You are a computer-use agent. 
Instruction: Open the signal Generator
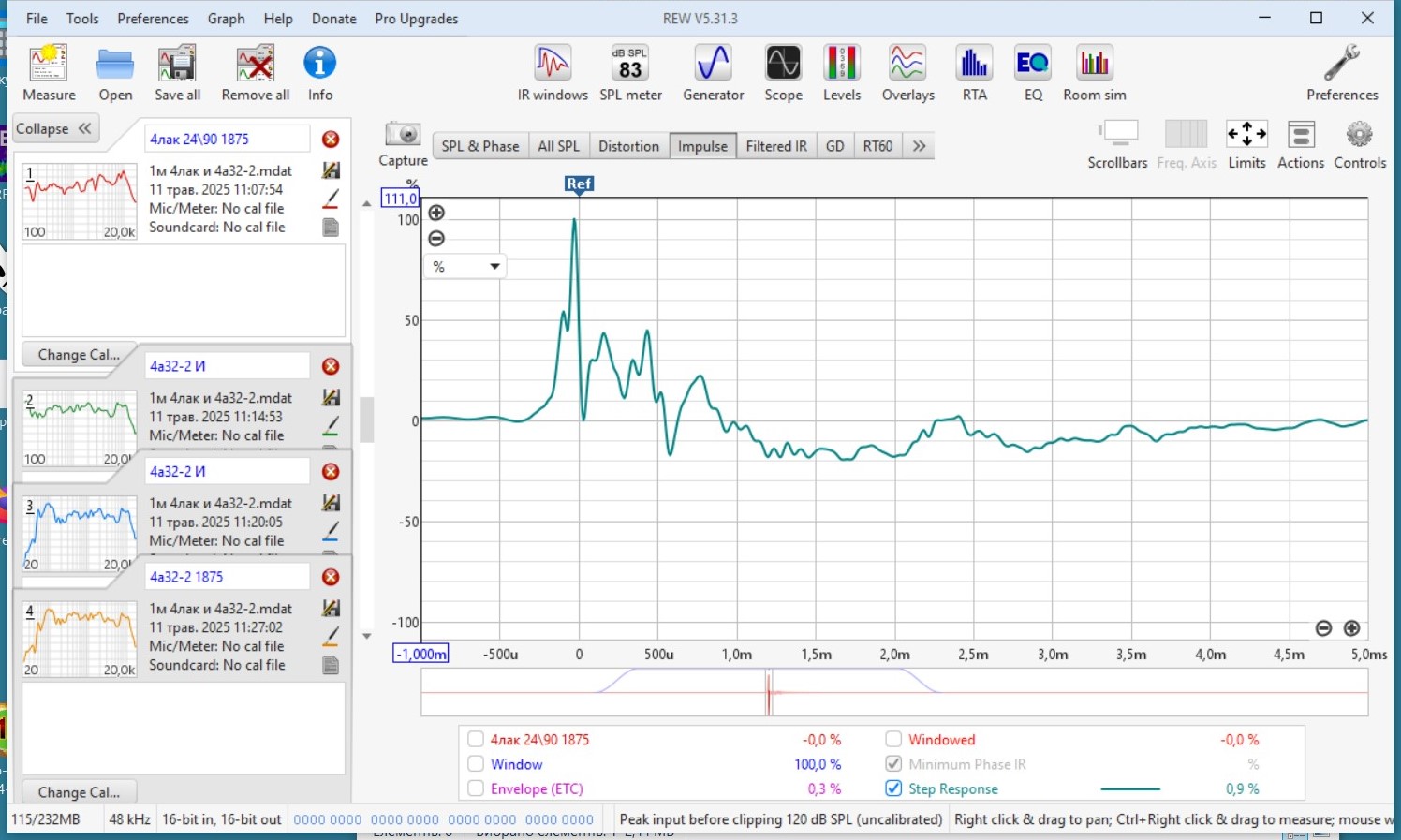coord(713,73)
